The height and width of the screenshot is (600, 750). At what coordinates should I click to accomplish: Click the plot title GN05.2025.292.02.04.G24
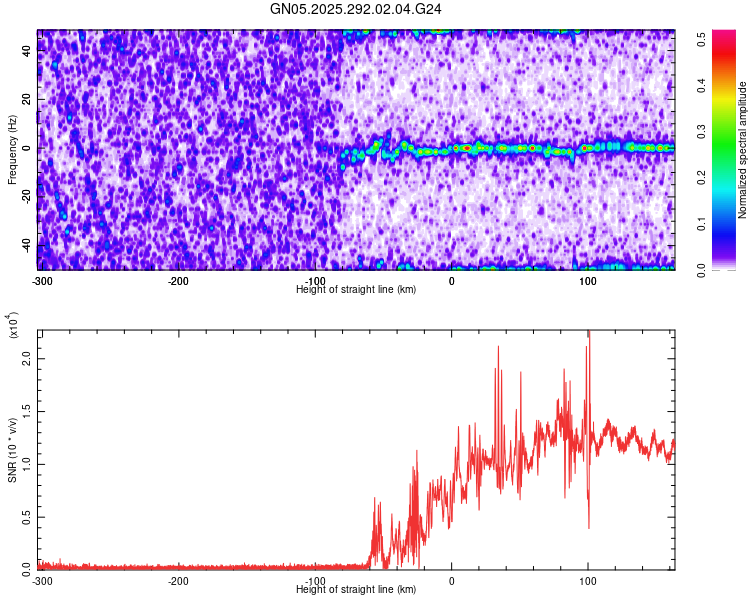tap(357, 10)
